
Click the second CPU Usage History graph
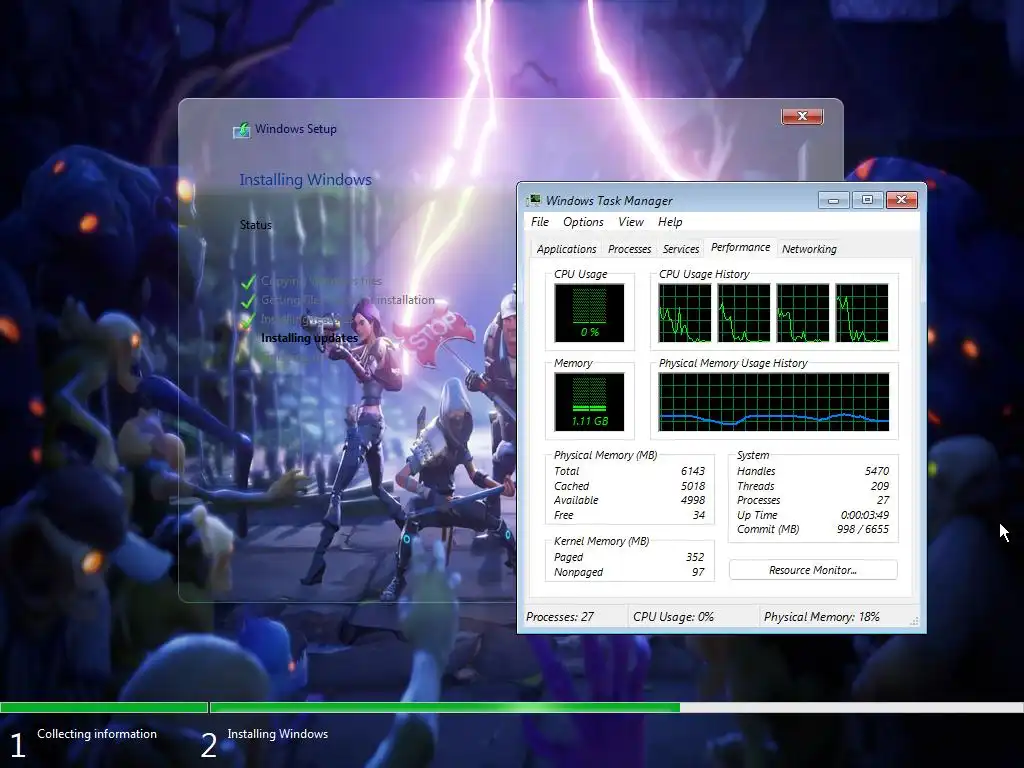coord(744,313)
